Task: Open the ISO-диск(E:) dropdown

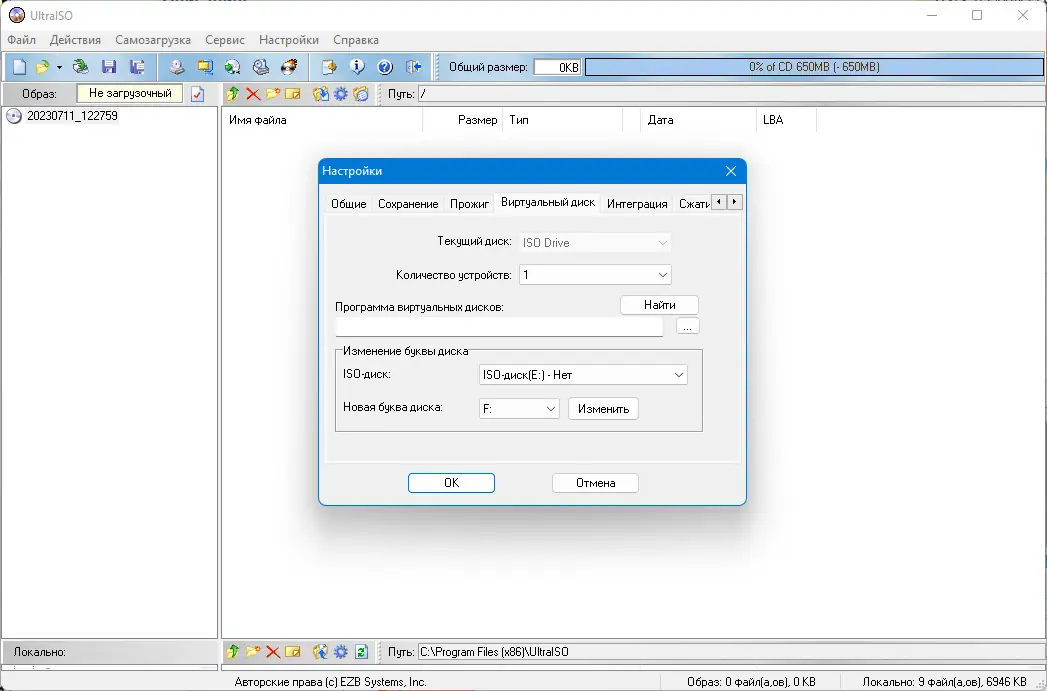Action: coord(583,375)
